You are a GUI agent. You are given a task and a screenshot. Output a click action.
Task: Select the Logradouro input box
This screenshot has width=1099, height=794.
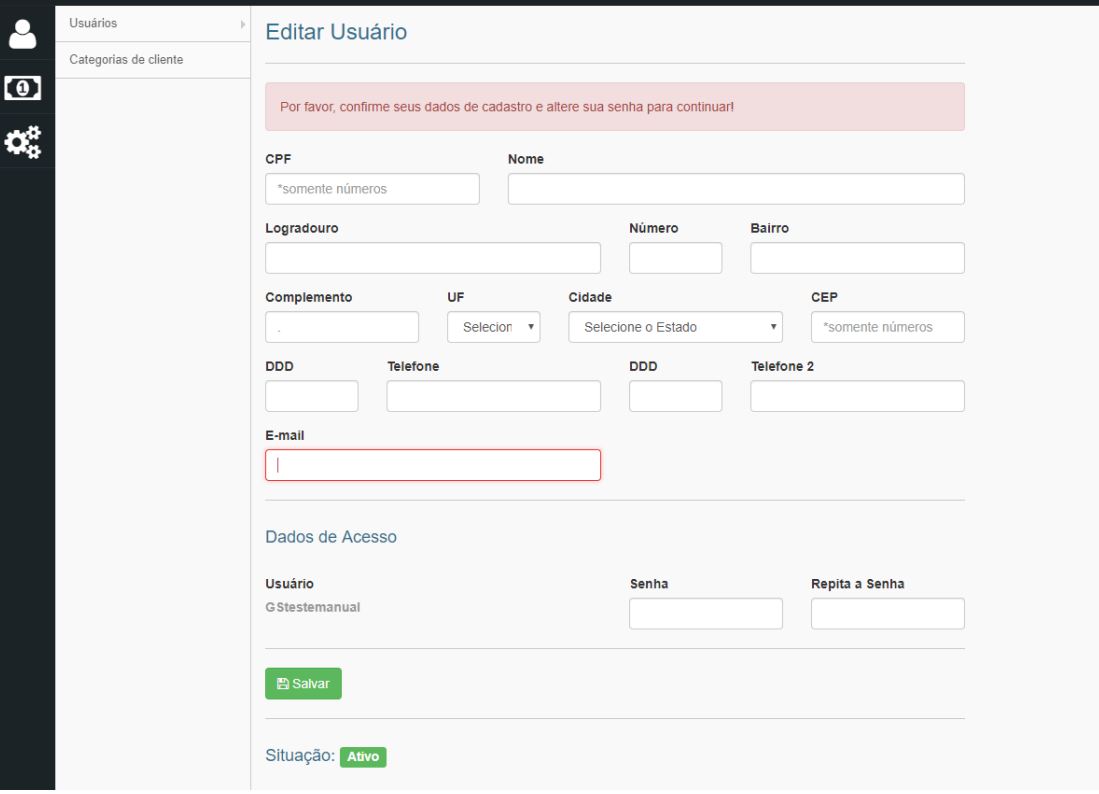coord(432,258)
